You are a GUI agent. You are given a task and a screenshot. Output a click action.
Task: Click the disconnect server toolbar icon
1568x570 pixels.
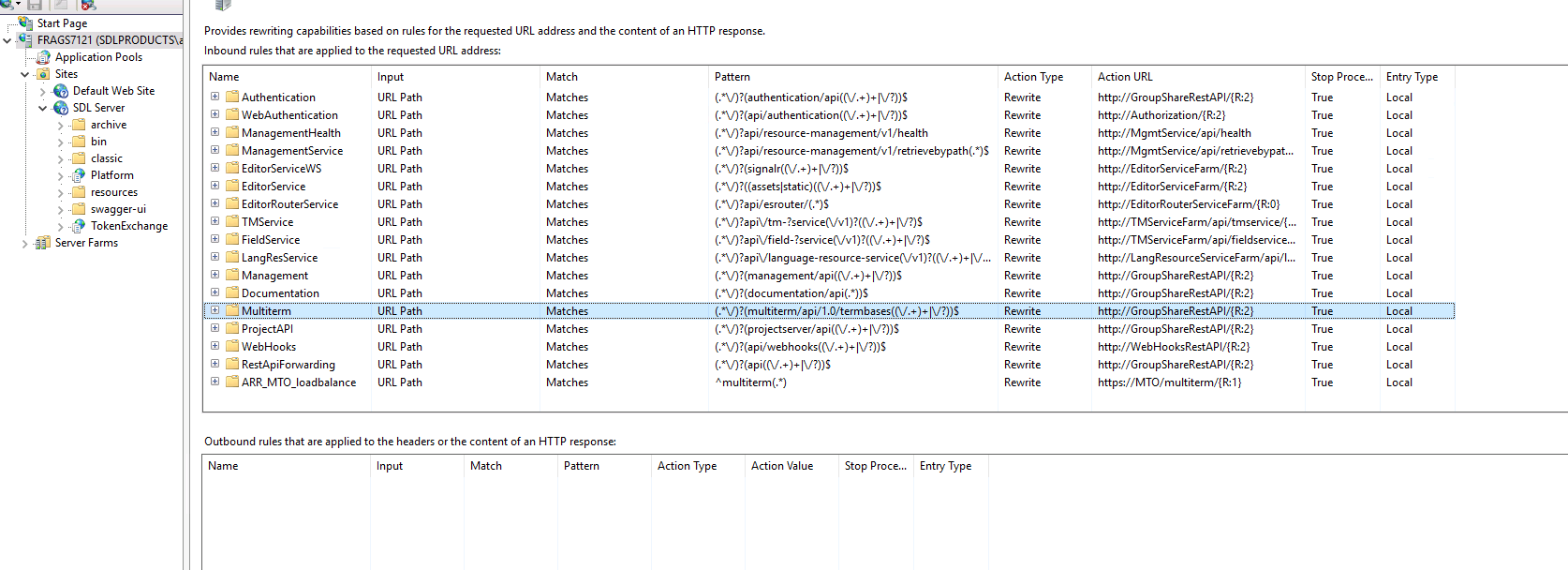88,5
